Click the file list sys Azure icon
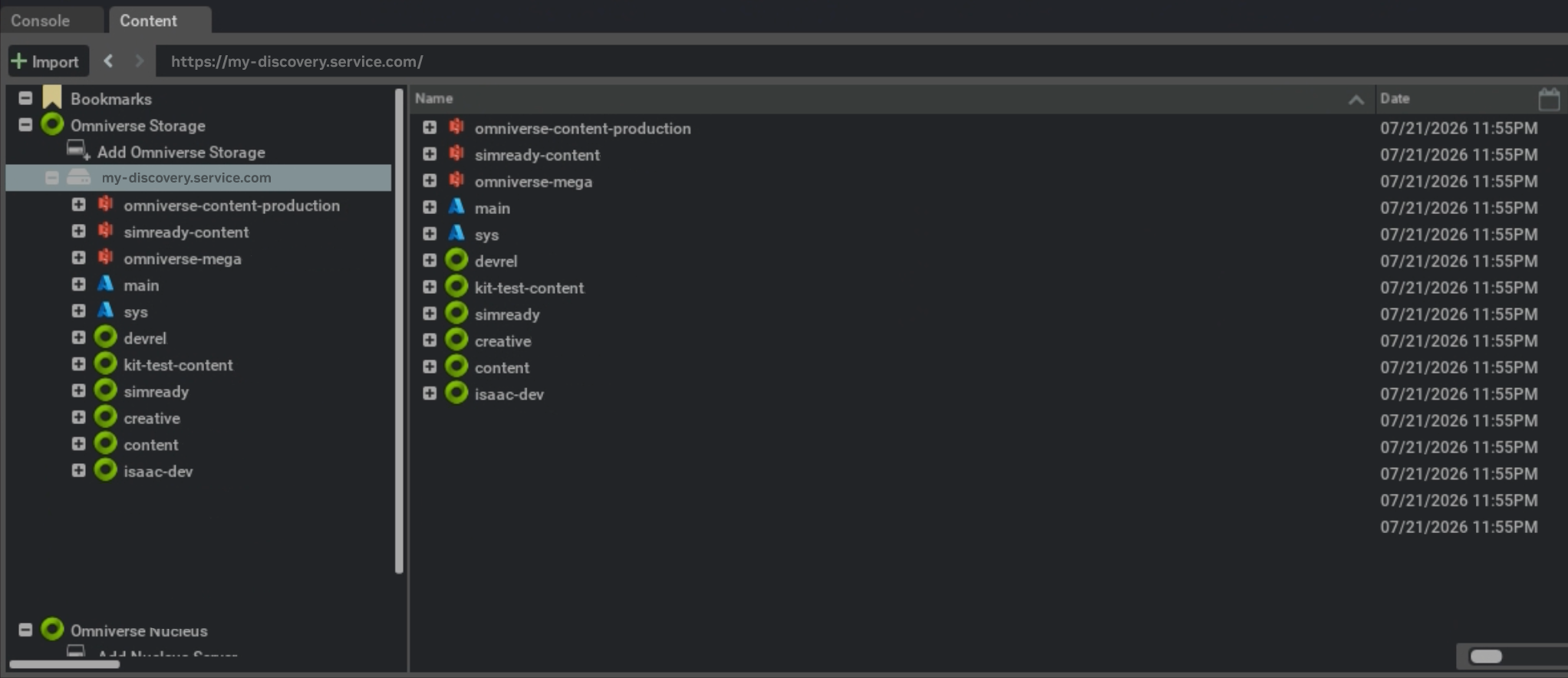The height and width of the screenshot is (678, 1568). (x=456, y=233)
